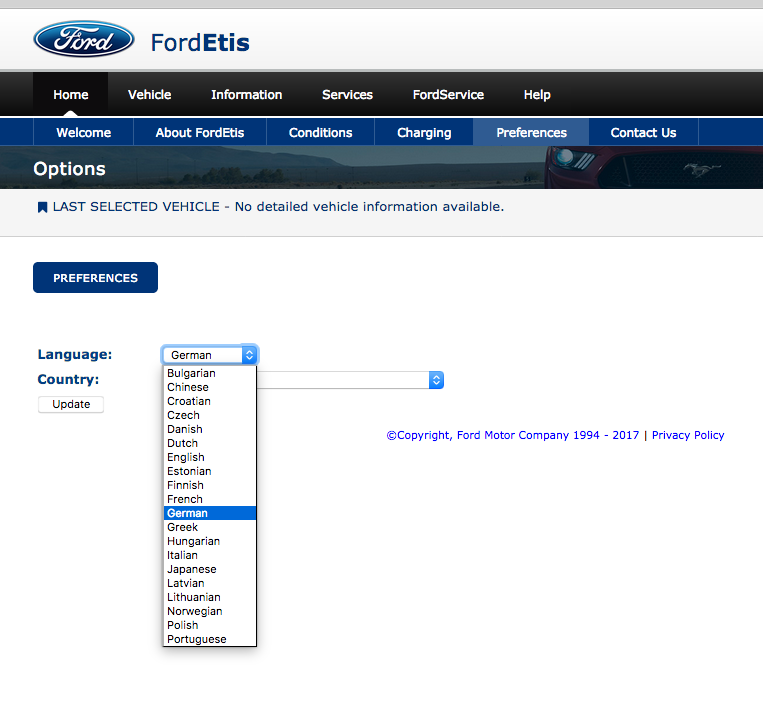This screenshot has height=724, width=763.
Task: Switch to the Charging tab
Action: [x=424, y=133]
